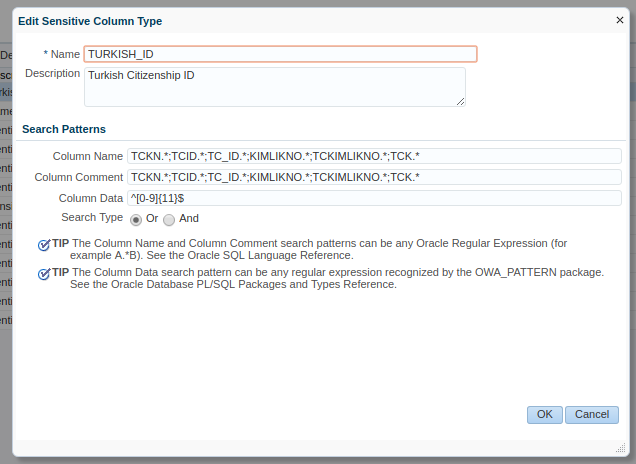636x464 pixels.
Task: Select the And search type radio button
Action: click(x=169, y=220)
